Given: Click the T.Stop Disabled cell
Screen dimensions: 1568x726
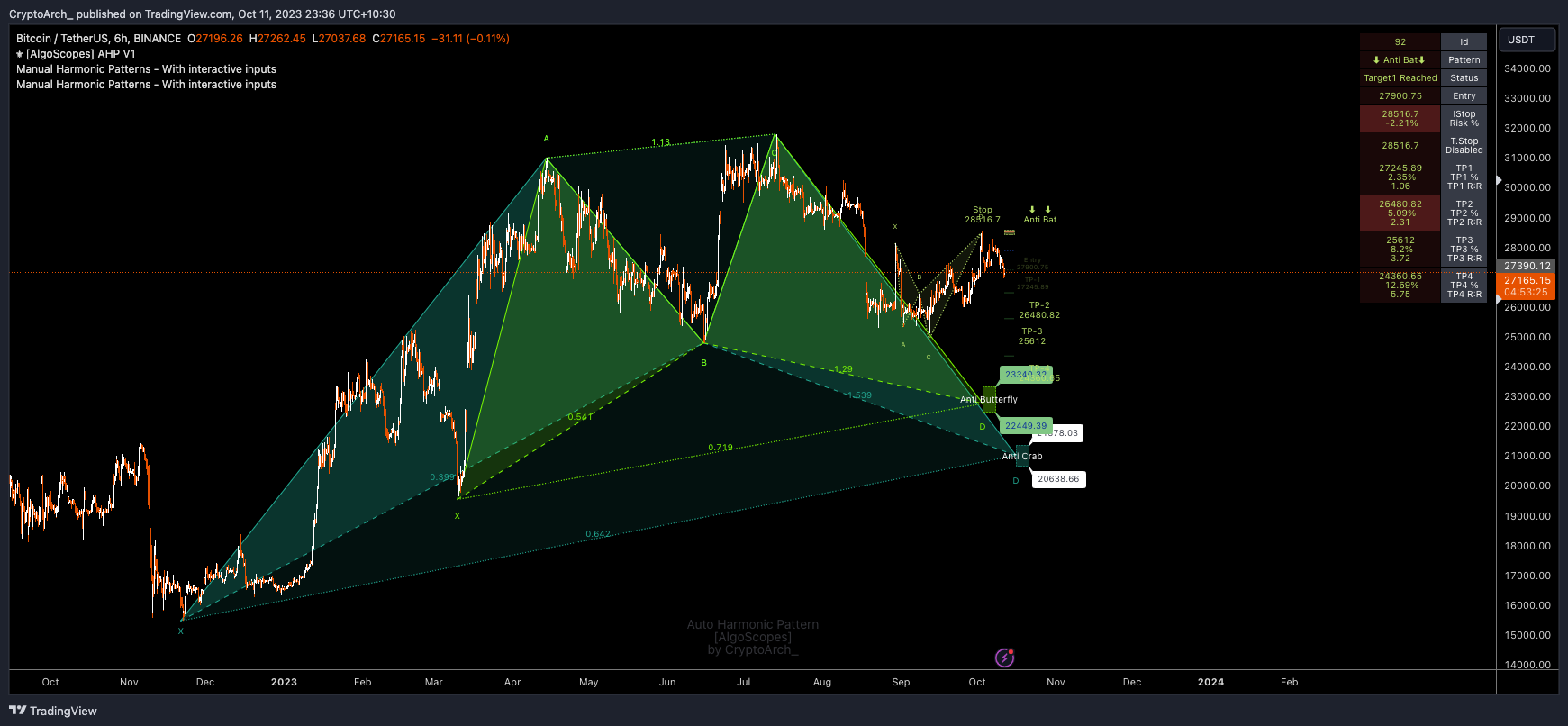Looking at the screenshot, I should (1464, 146).
